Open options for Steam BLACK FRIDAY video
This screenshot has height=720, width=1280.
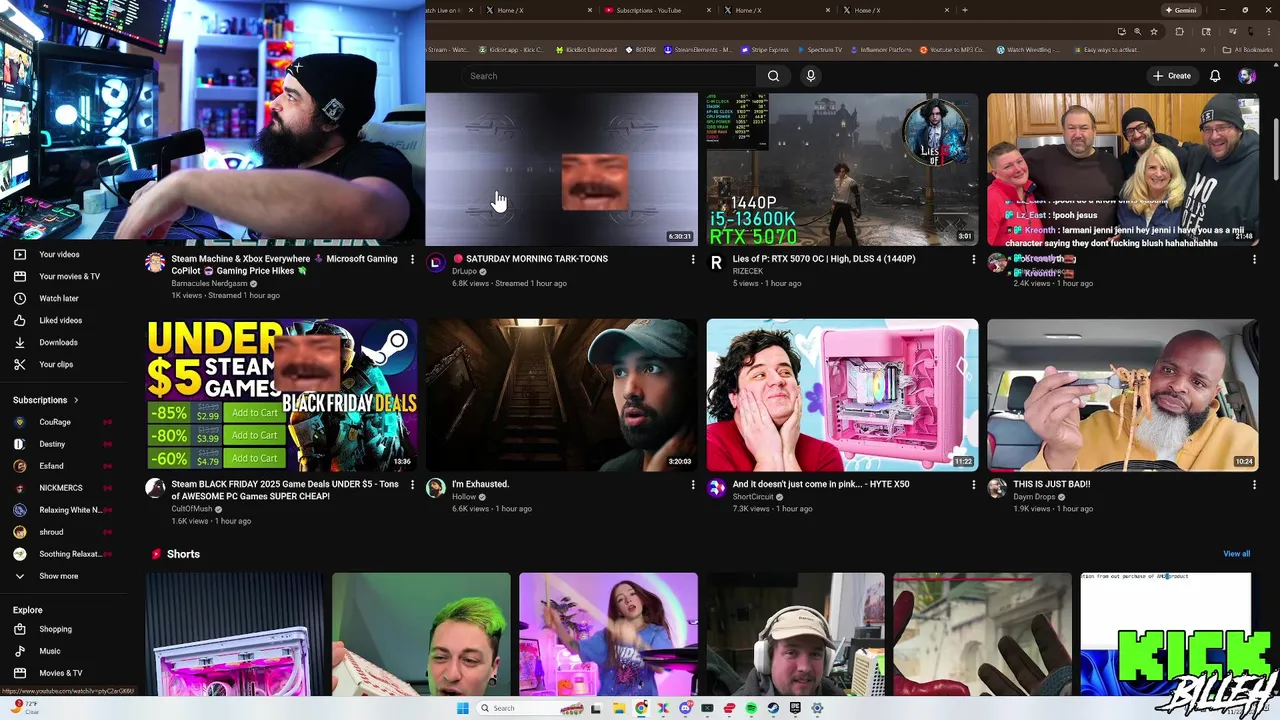(411, 484)
